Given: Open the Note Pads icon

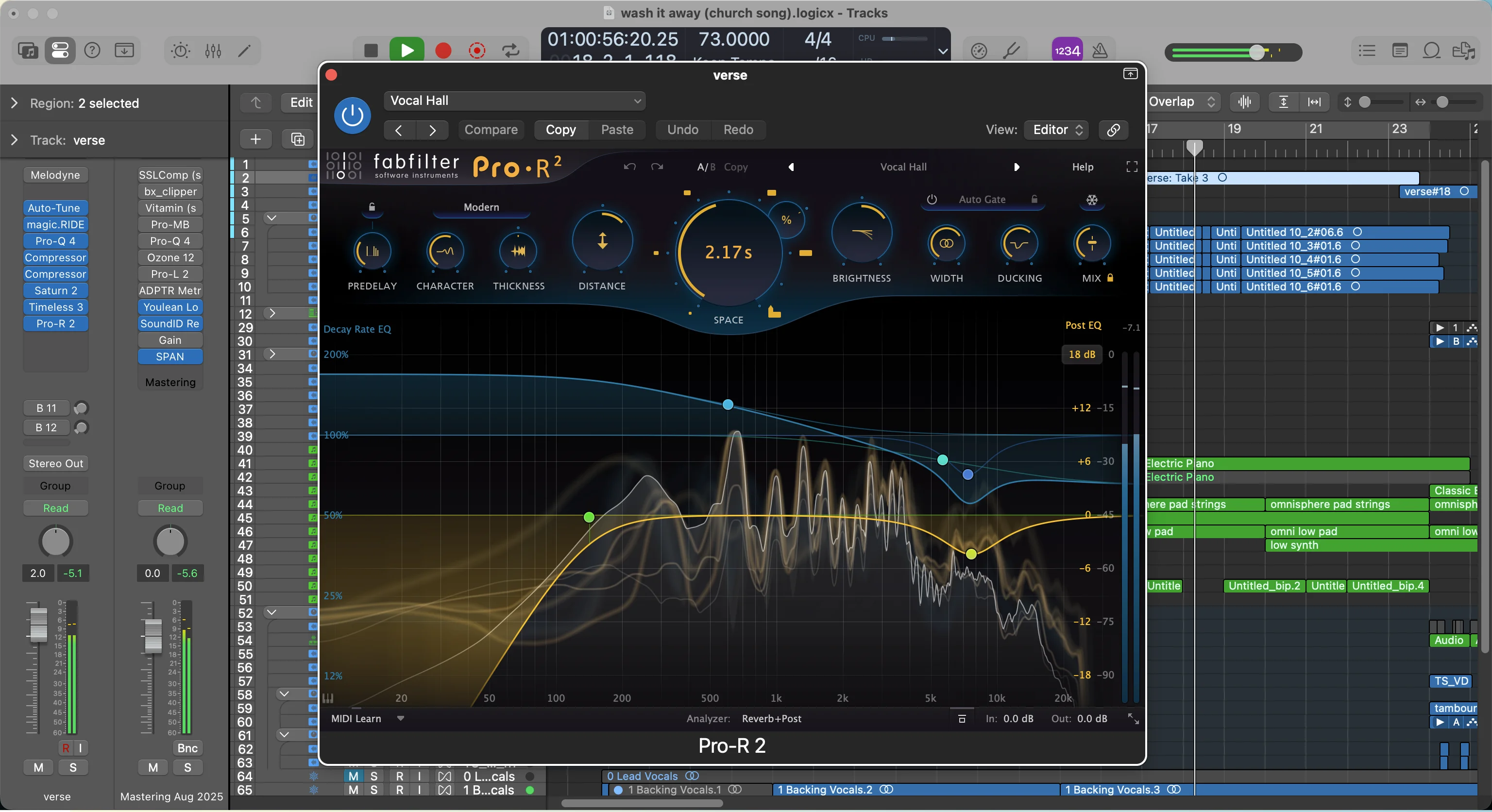Looking at the screenshot, I should 1401,51.
